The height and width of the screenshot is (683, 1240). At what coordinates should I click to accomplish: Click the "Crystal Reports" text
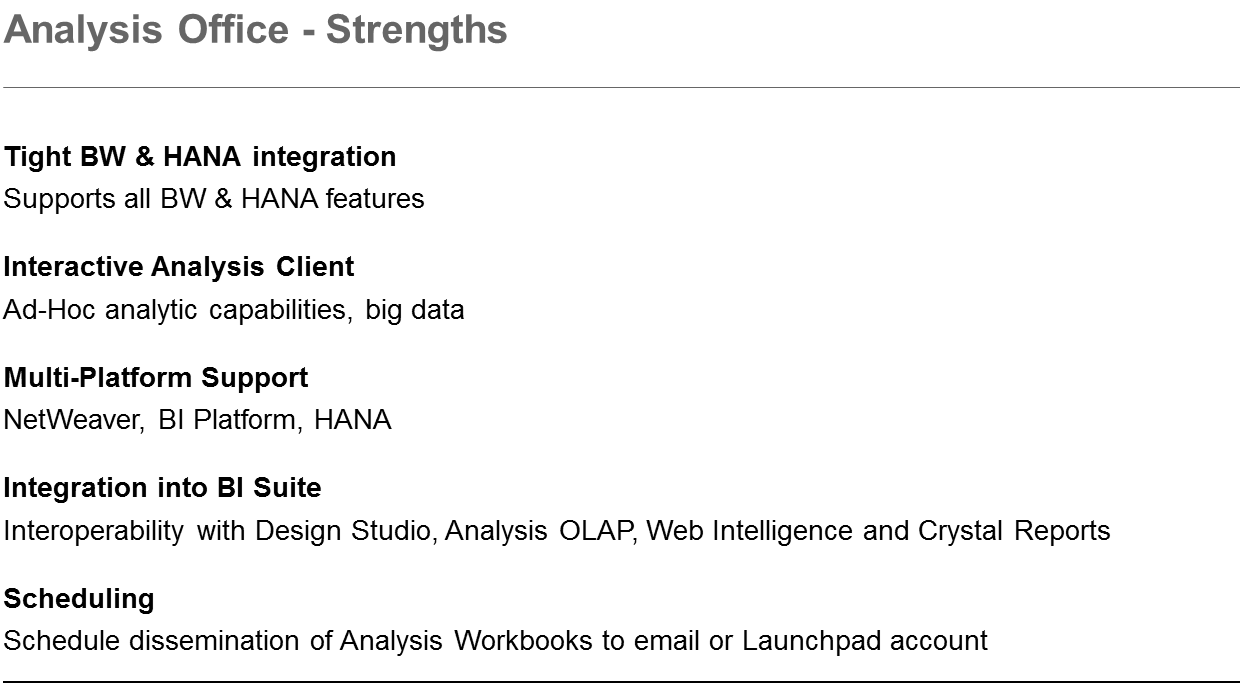[x=1014, y=531]
